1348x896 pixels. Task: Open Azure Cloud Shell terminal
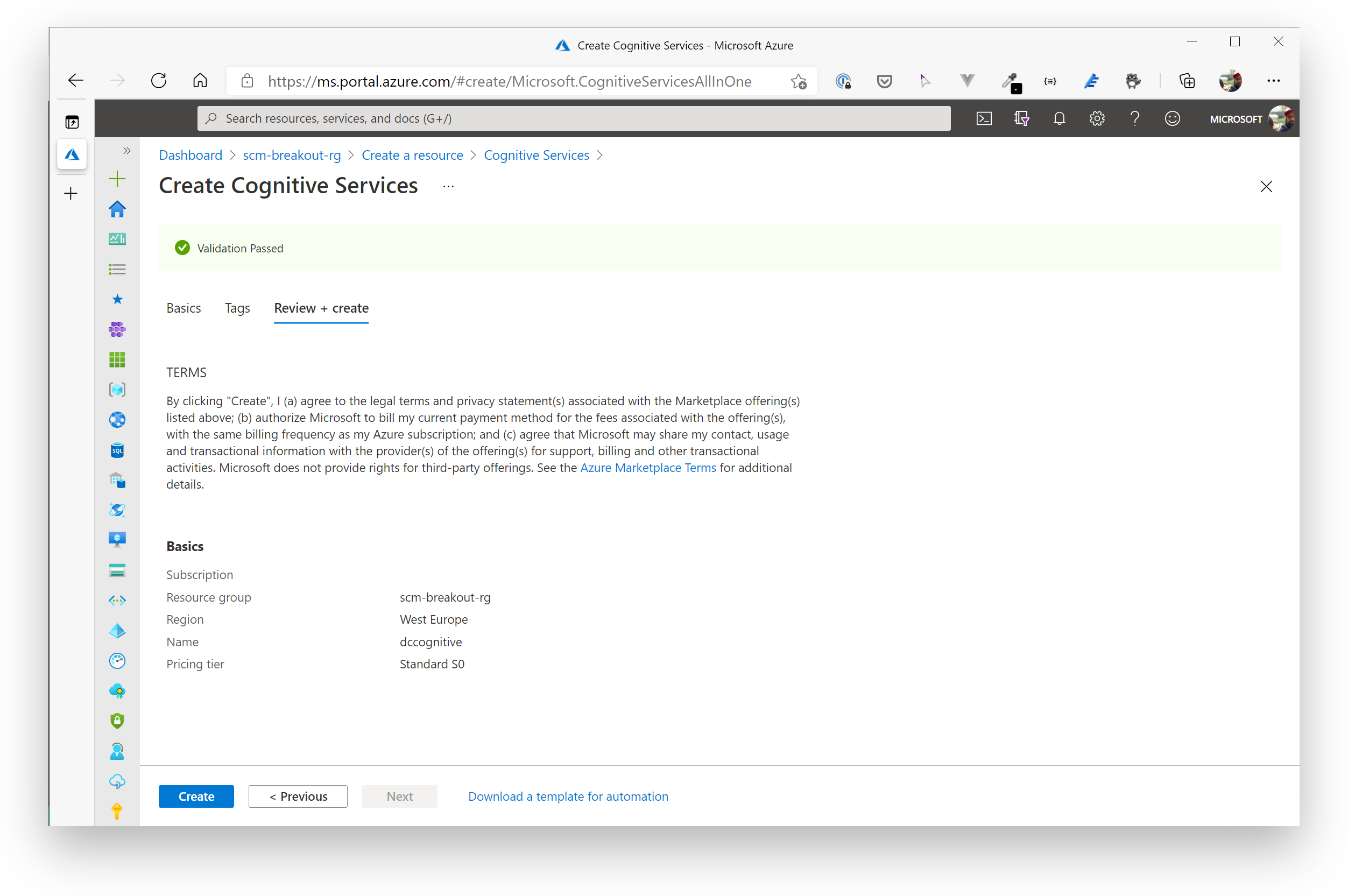point(984,118)
